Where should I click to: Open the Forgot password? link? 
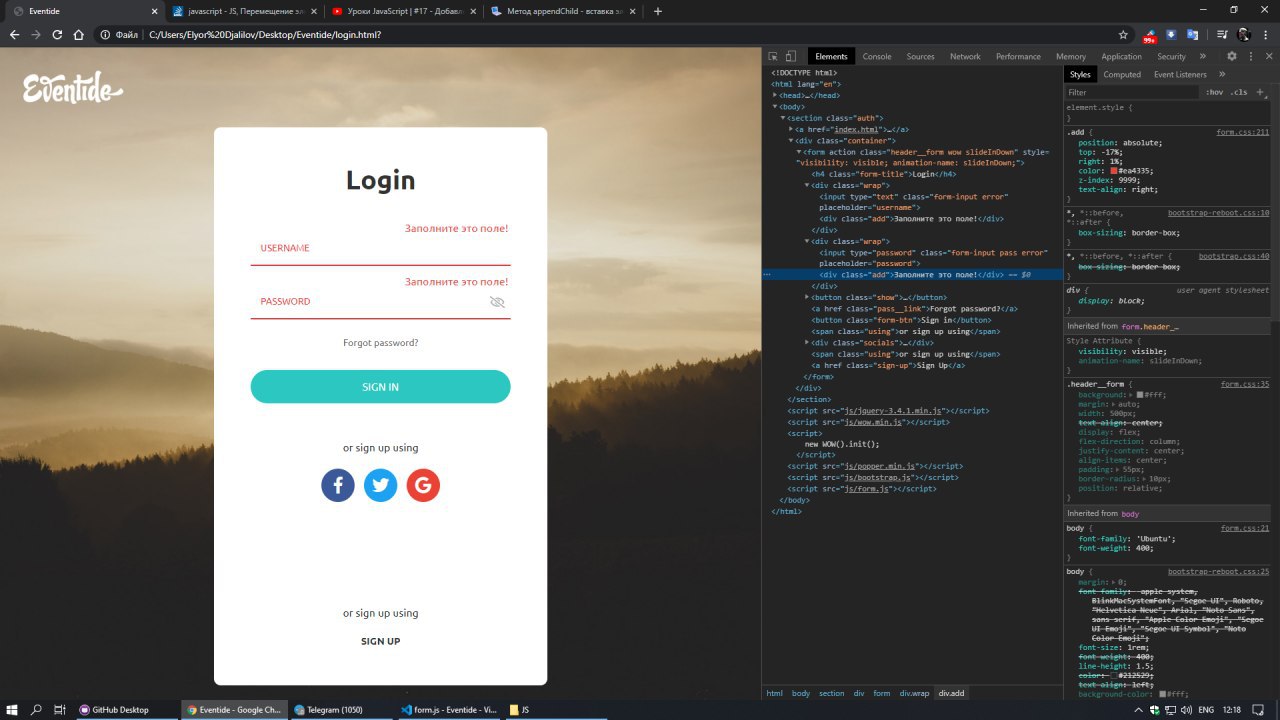tap(380, 343)
